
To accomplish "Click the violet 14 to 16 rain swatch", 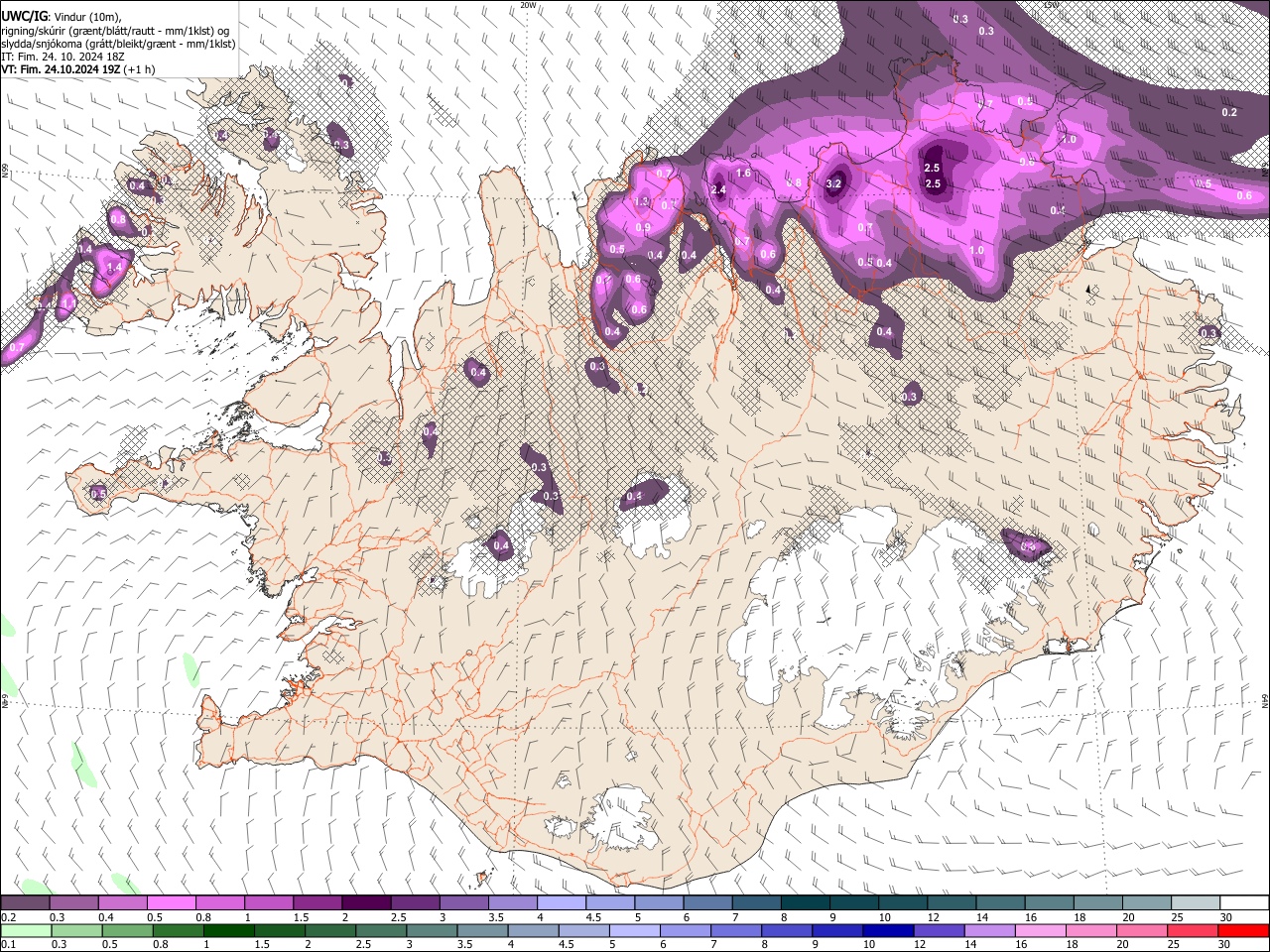I will point(990,931).
